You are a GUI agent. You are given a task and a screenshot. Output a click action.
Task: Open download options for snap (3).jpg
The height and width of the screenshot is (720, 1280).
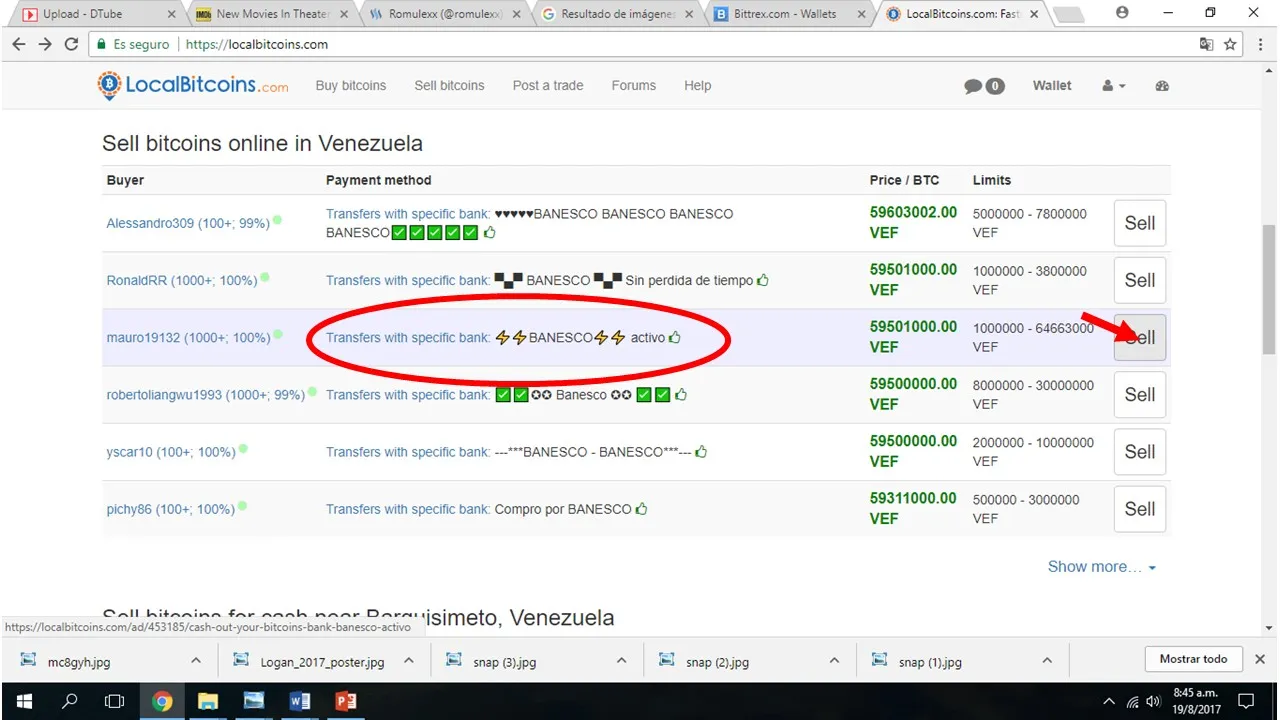pyautogui.click(x=621, y=661)
